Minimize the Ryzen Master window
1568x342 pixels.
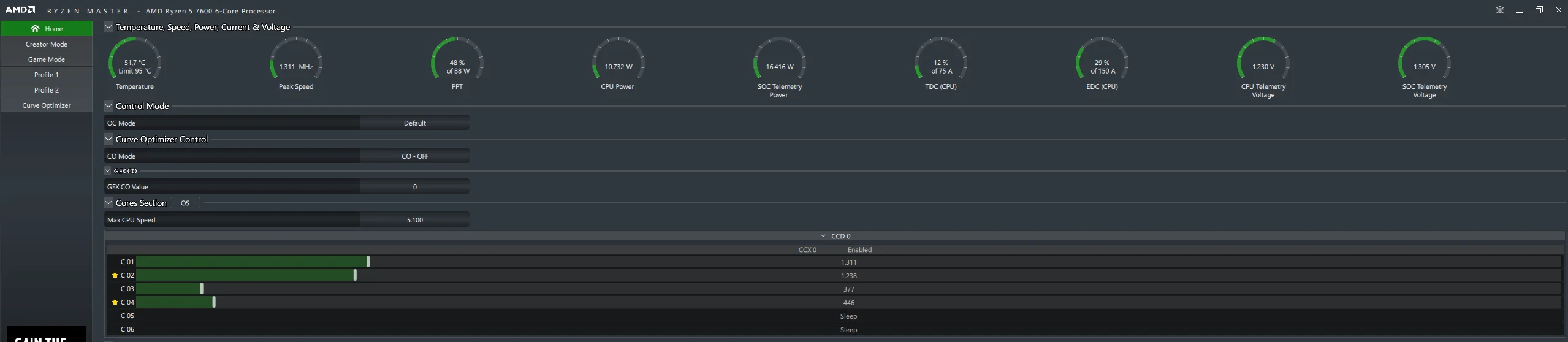pos(1520,10)
